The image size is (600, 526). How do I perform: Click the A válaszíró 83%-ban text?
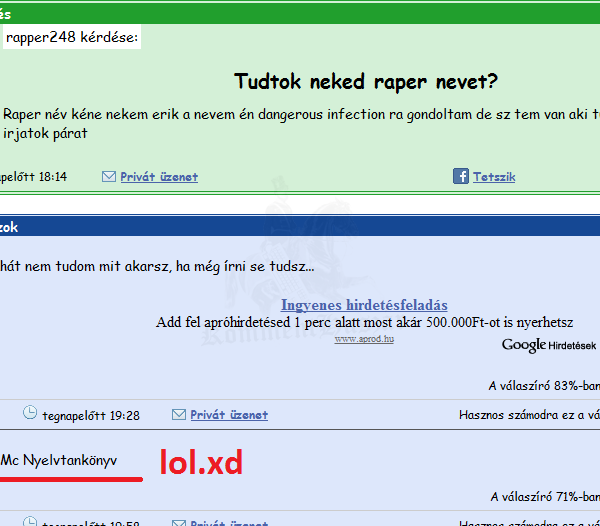(x=543, y=385)
